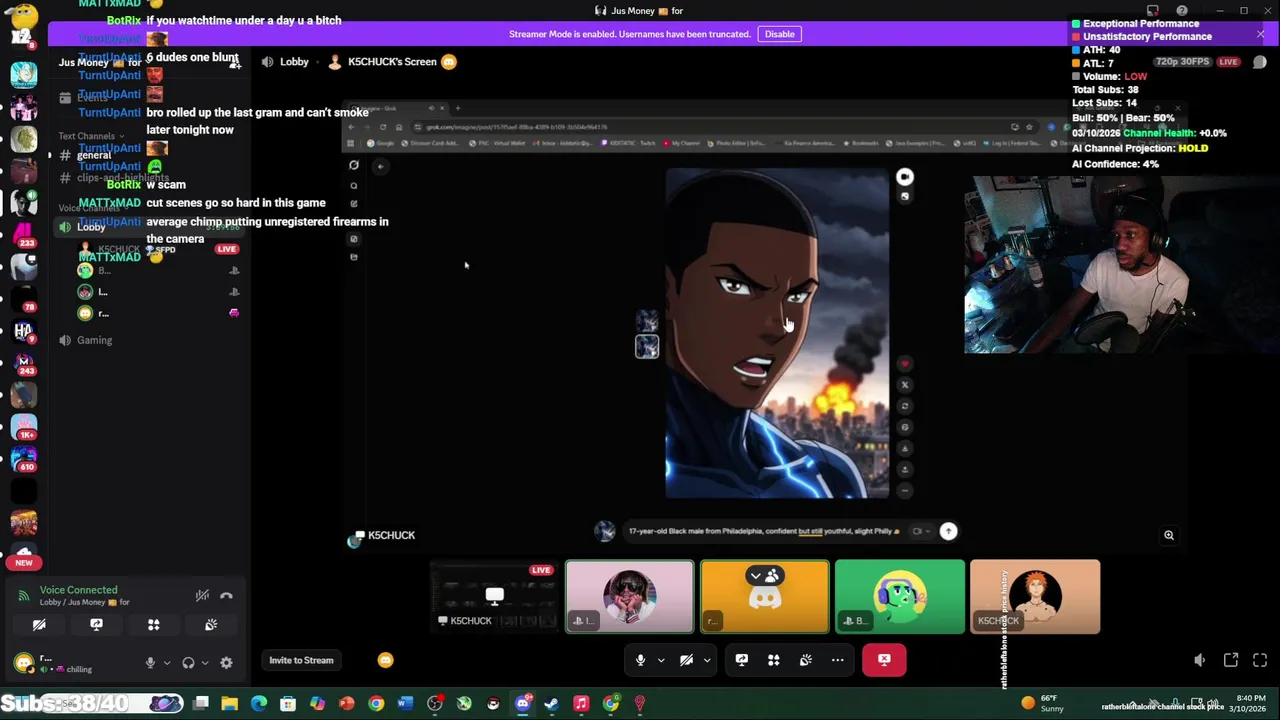Select the K5CHUCK orange-hair avatar tile
Image resolution: width=1280 pixels, height=720 pixels.
(x=1035, y=597)
